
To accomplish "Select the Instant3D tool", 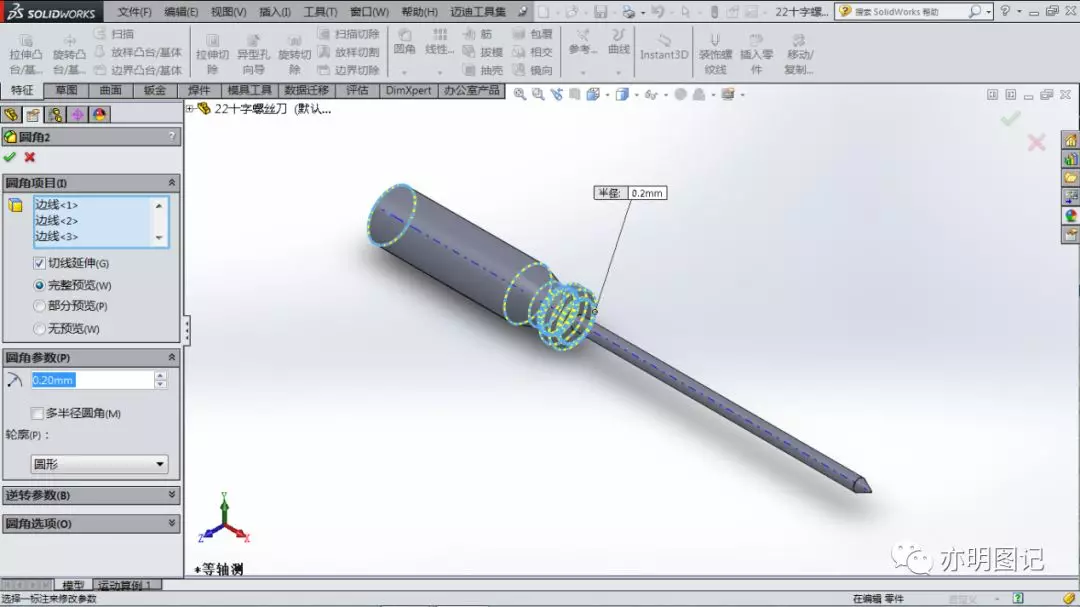I will [663, 48].
